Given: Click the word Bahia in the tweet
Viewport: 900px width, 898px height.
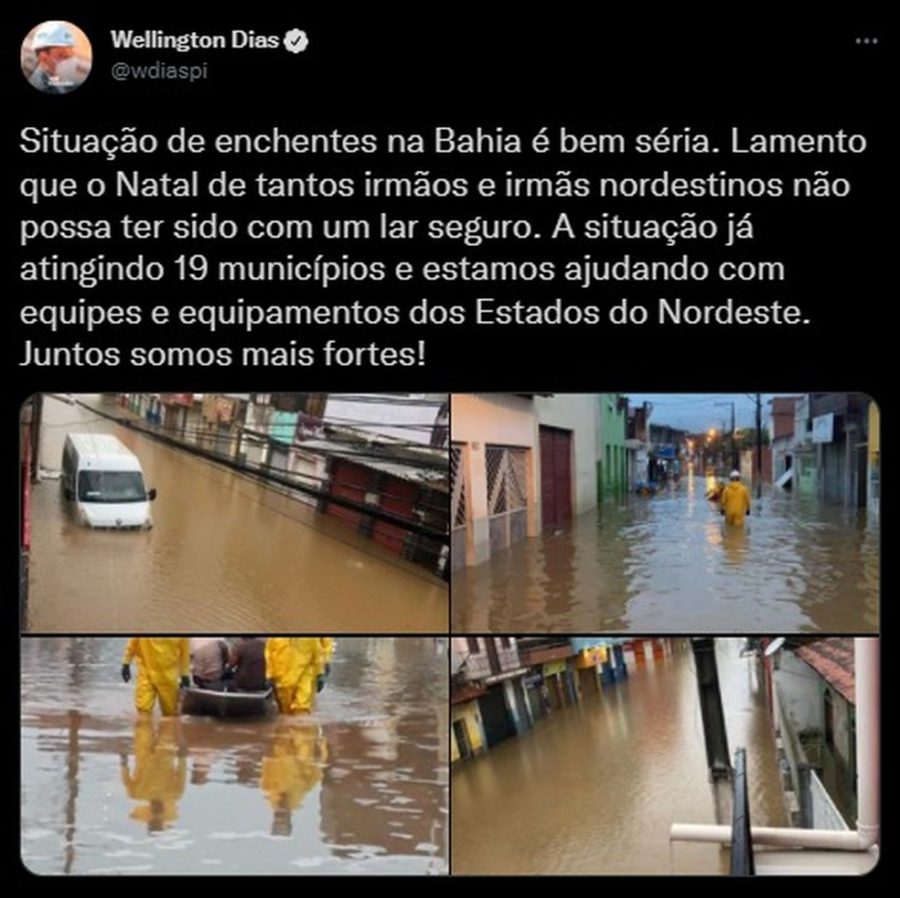Looking at the screenshot, I should tap(477, 142).
